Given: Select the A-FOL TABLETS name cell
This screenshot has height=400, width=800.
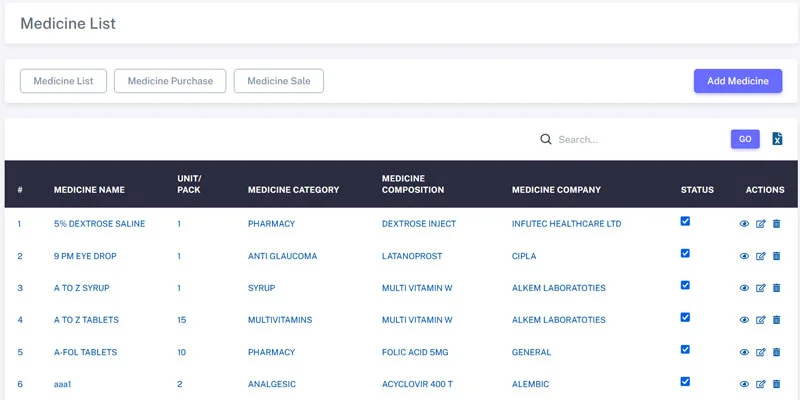Looking at the screenshot, I should point(85,352).
